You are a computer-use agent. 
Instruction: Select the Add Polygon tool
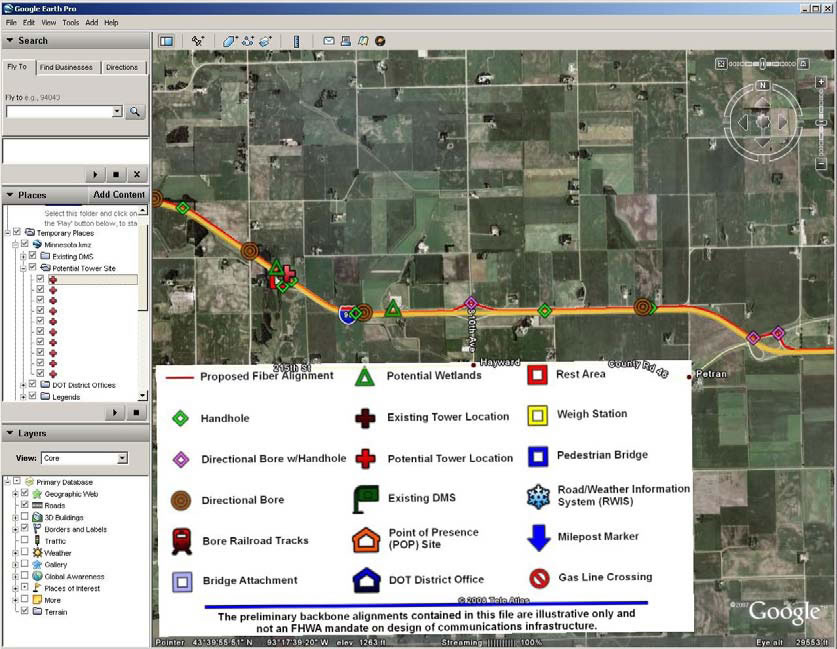pyautogui.click(x=230, y=41)
